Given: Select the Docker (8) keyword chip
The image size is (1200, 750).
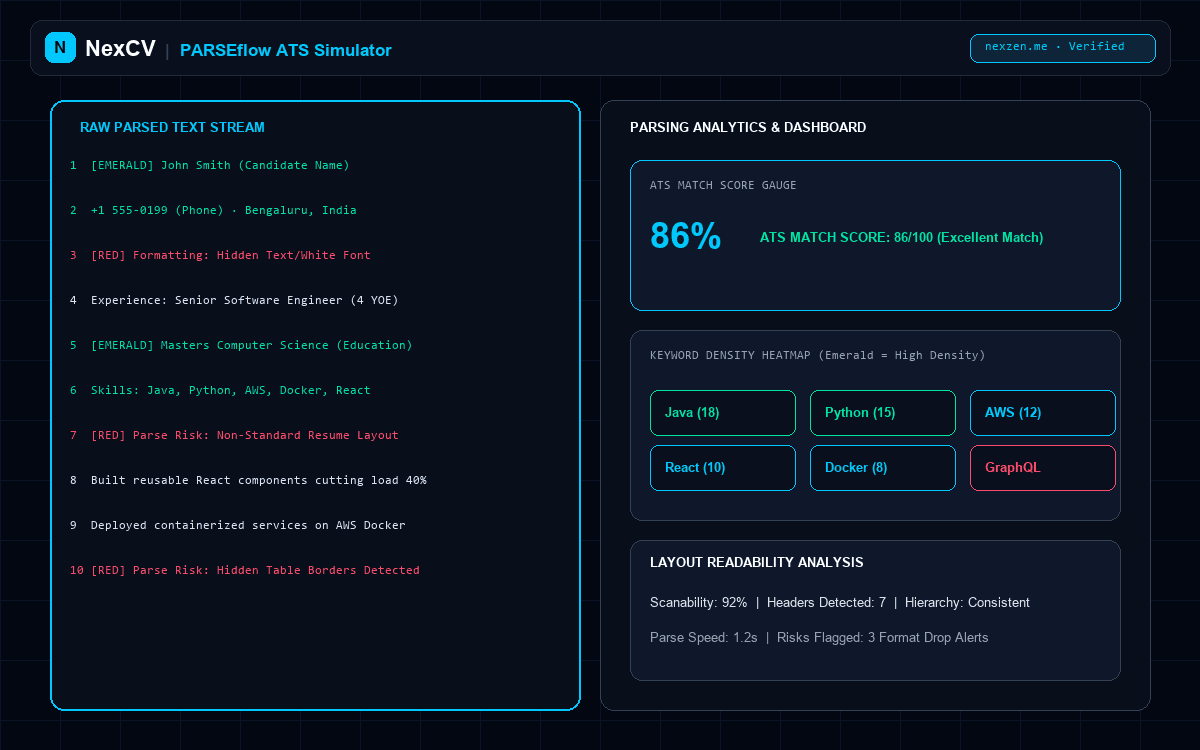Looking at the screenshot, I should click(883, 468).
